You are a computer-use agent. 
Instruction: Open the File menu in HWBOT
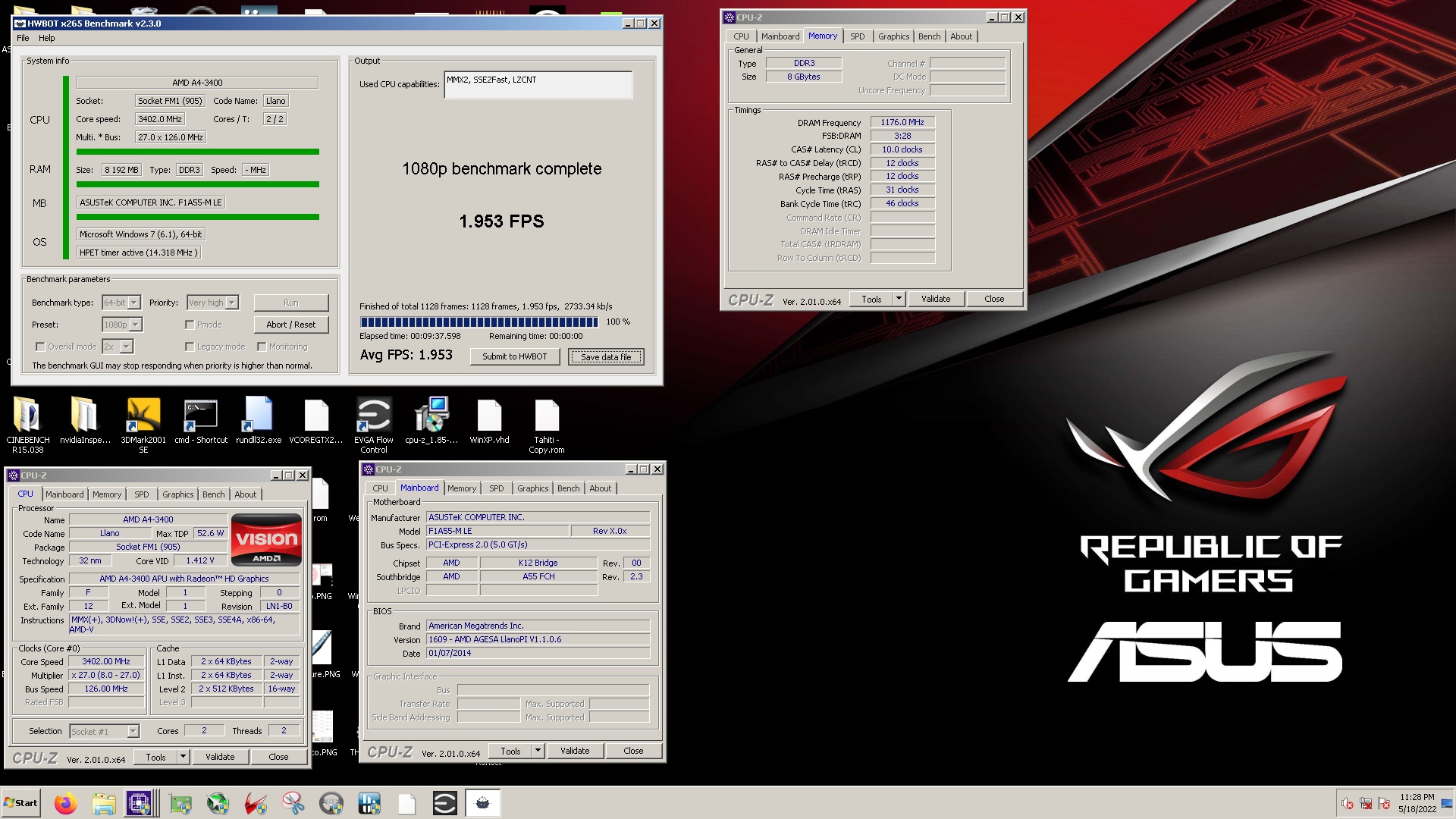23,38
